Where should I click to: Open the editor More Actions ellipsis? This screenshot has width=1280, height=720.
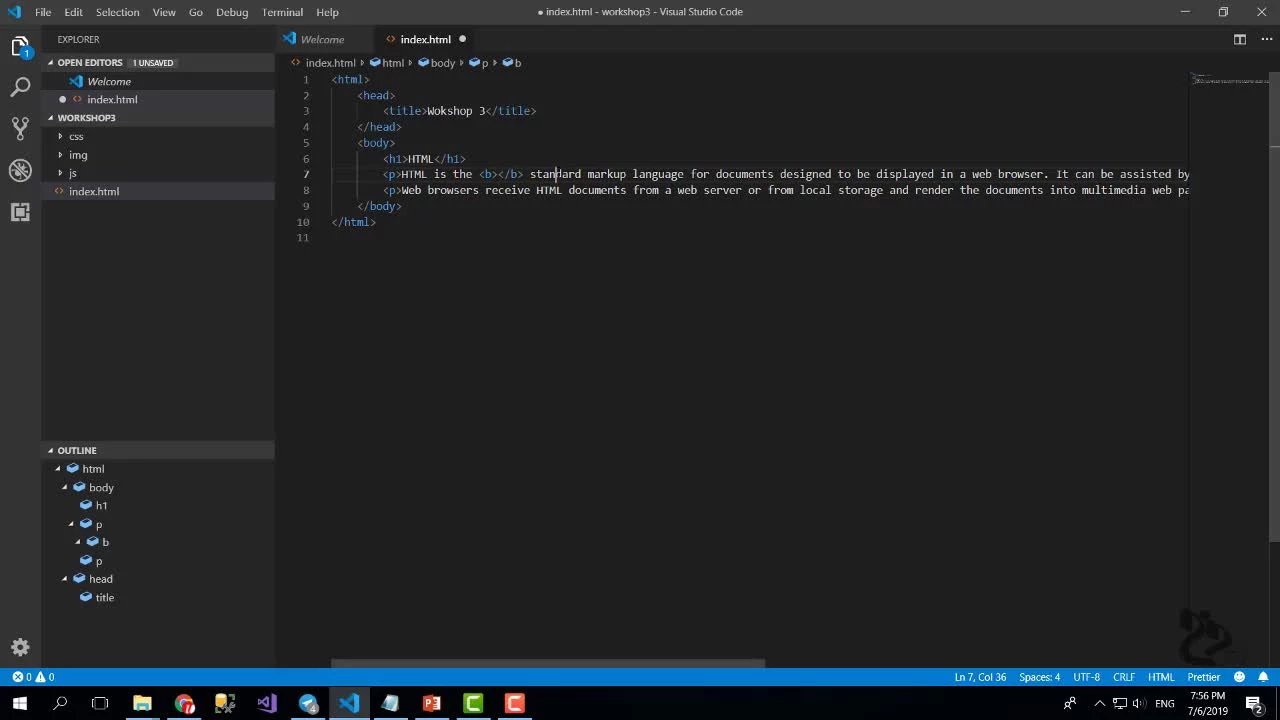point(1266,39)
